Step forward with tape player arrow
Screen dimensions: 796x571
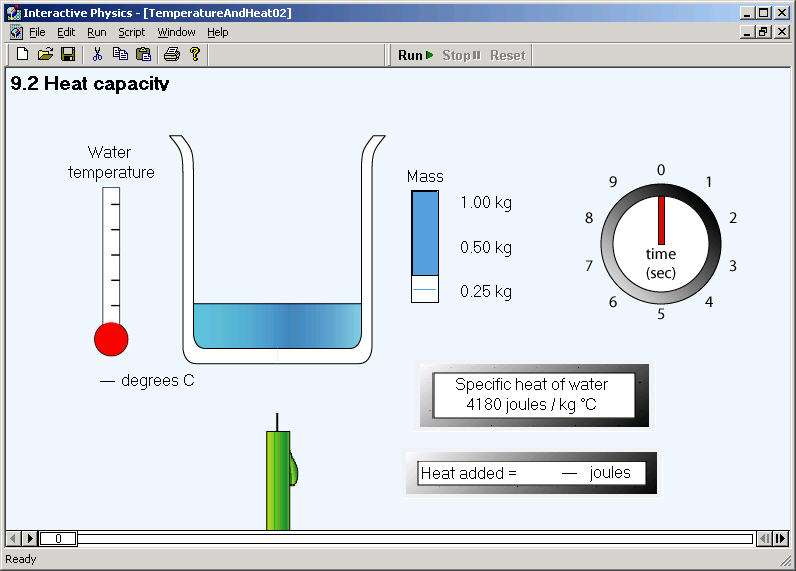click(30, 539)
